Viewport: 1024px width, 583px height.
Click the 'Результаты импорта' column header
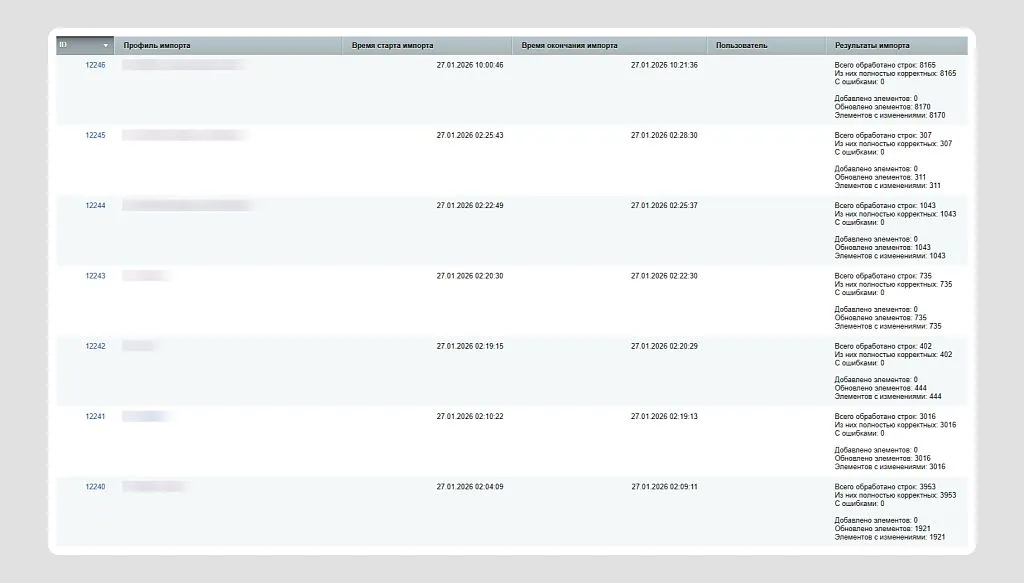click(872, 46)
